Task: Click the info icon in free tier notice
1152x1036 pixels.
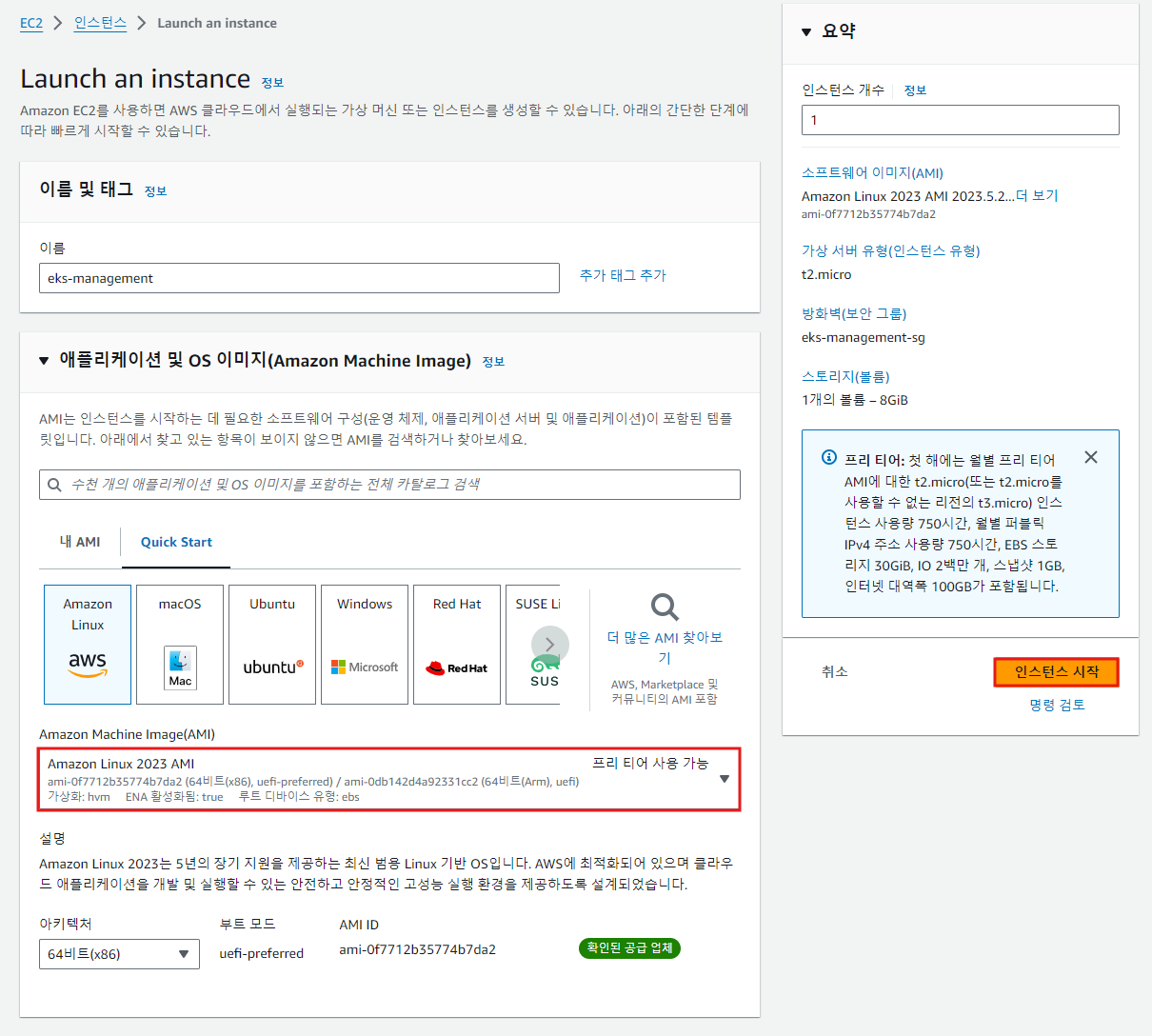Action: coord(829,458)
